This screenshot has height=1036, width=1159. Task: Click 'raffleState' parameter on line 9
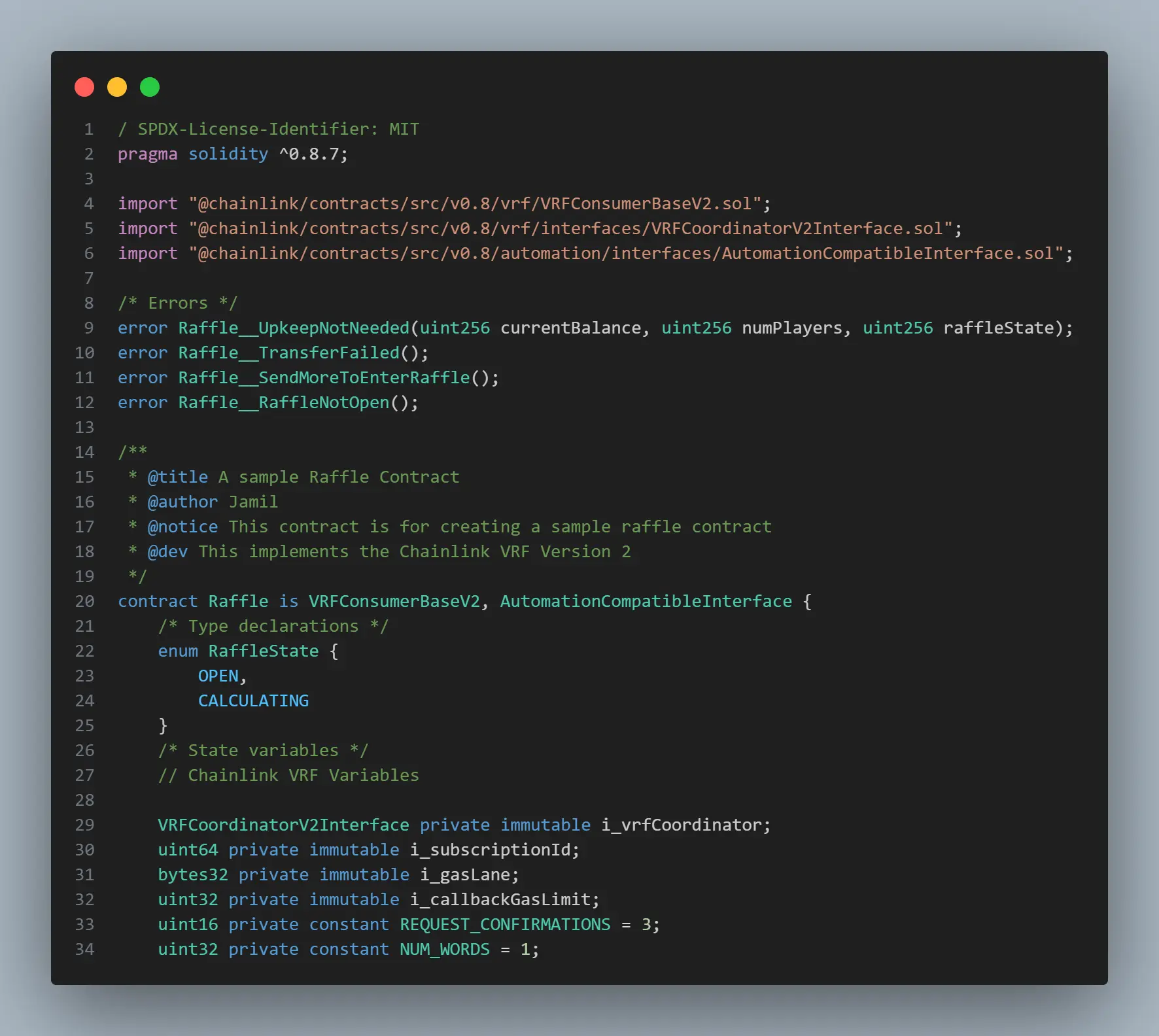click(x=998, y=328)
